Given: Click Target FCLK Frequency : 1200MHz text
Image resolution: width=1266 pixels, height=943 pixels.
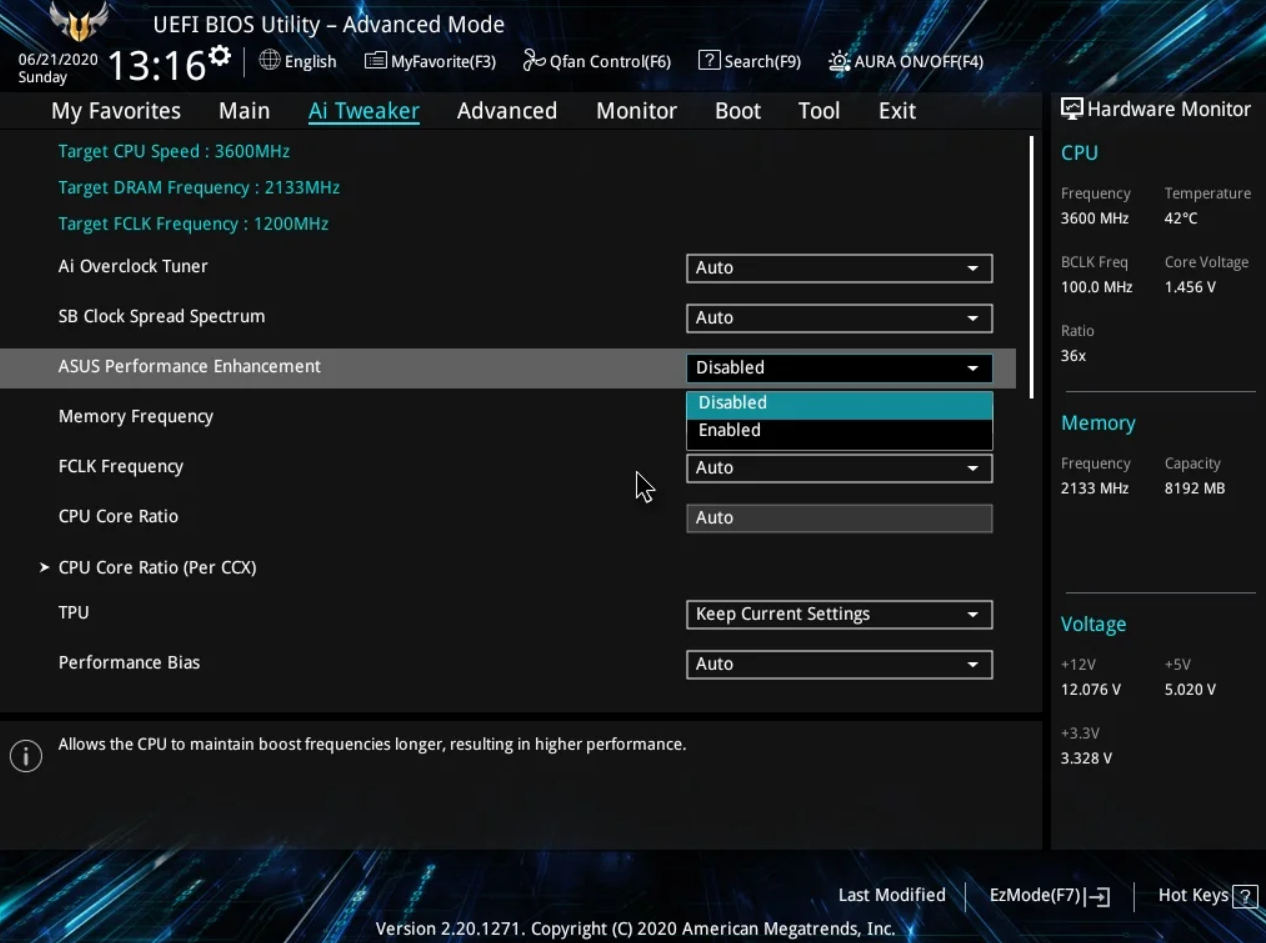Looking at the screenshot, I should (193, 224).
